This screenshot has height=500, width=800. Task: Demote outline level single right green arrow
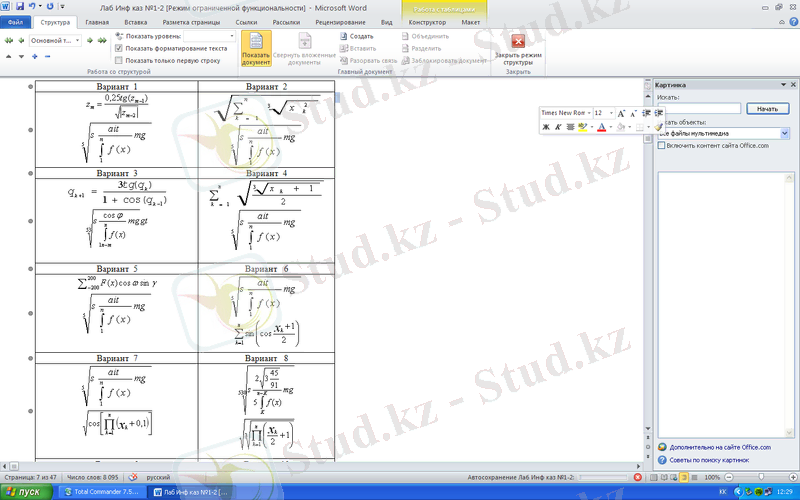click(90, 40)
